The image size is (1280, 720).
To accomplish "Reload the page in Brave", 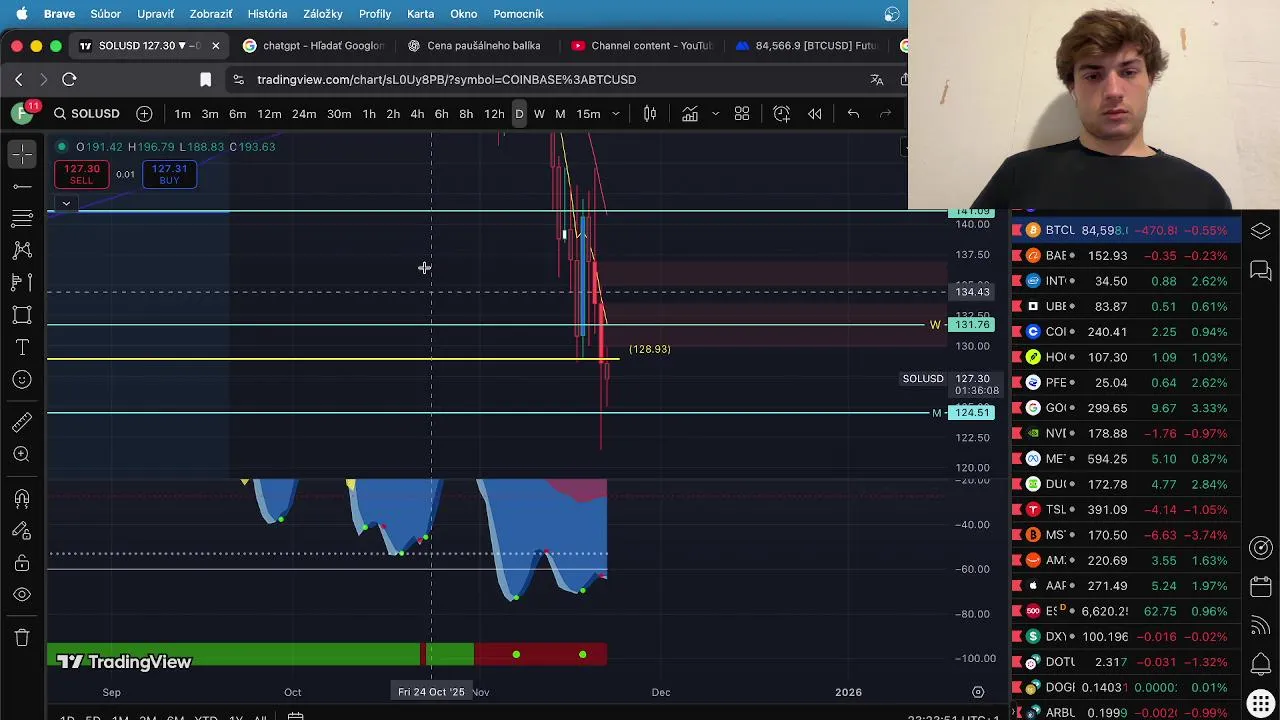I will 69,80.
